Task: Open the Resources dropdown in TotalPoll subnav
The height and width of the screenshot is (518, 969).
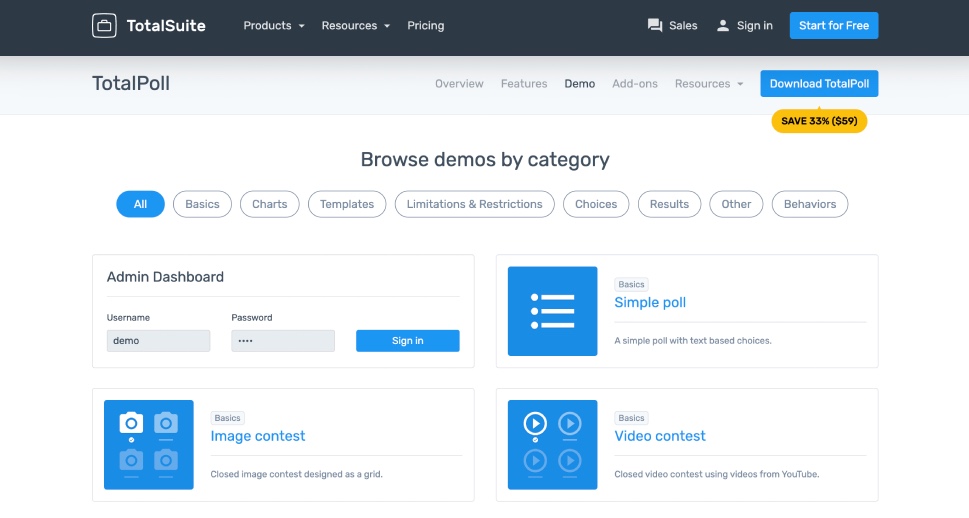Action: point(709,84)
